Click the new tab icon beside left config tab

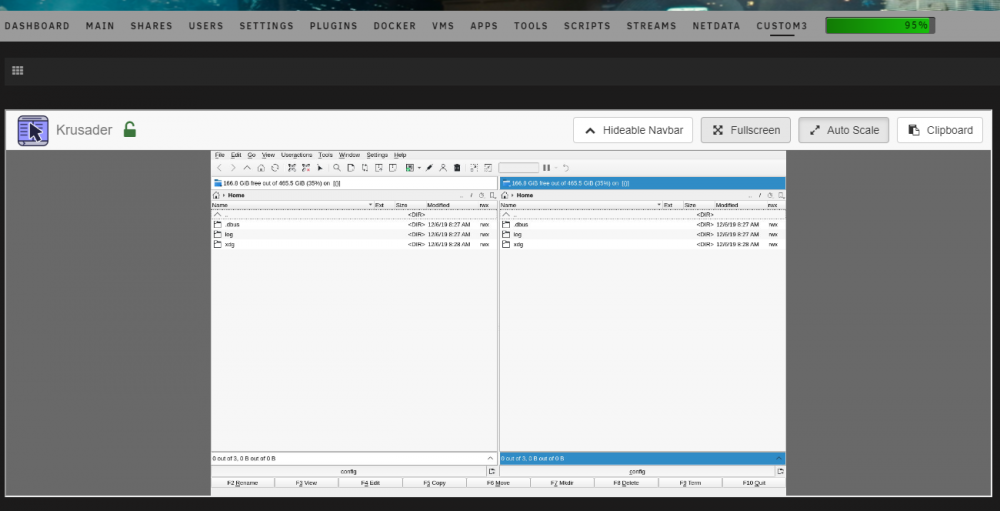pyautogui.click(x=492, y=471)
